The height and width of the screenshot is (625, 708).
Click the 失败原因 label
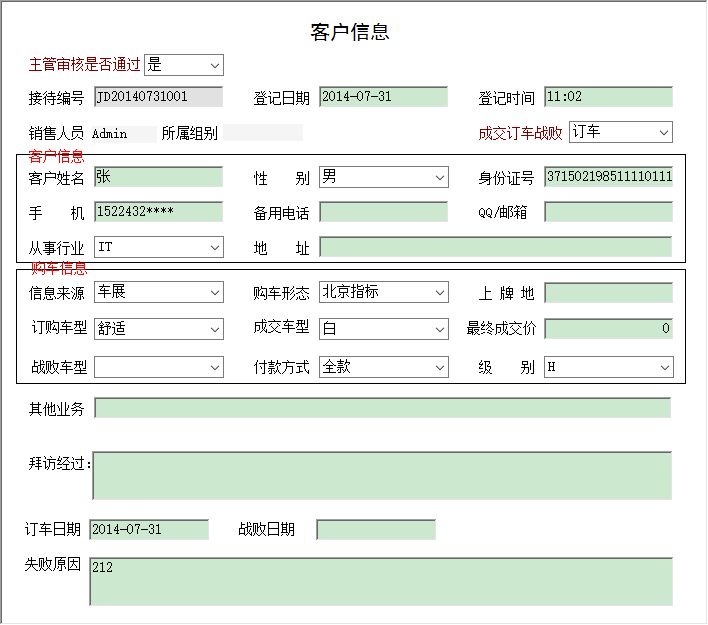tap(53, 564)
